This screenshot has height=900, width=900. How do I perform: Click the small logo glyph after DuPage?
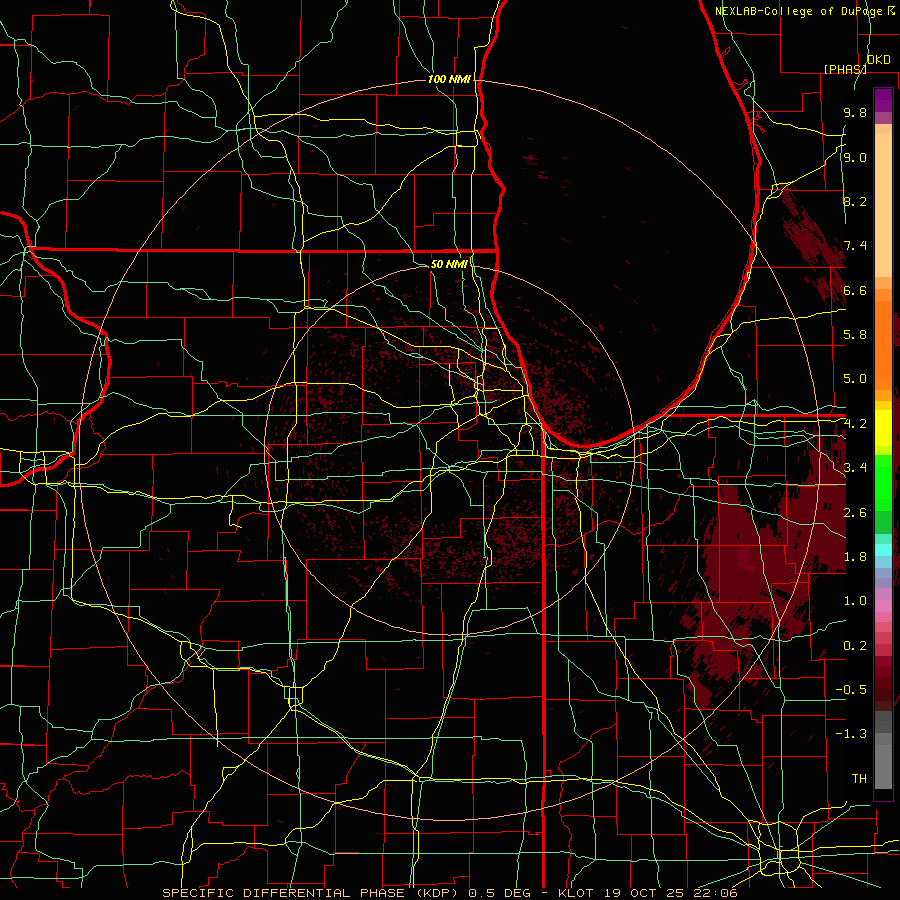point(891,10)
